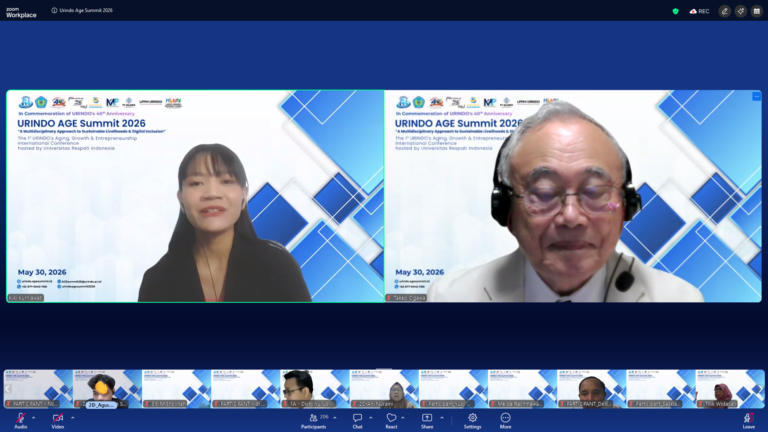The image size is (768, 432).
Task: Go to previous participants with left arrow
Action: [x=8, y=388]
